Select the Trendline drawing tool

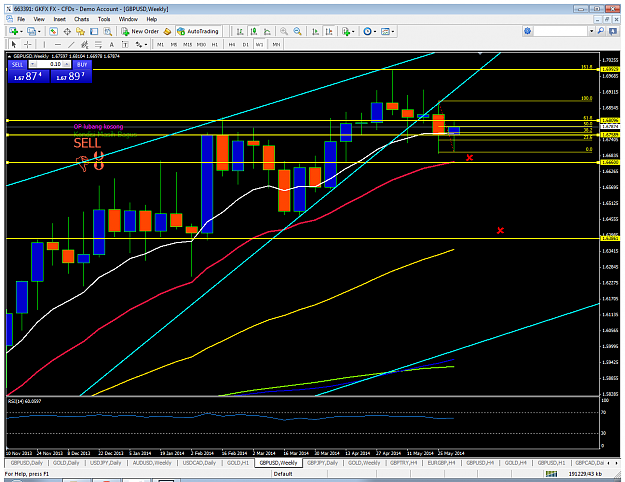coord(71,44)
